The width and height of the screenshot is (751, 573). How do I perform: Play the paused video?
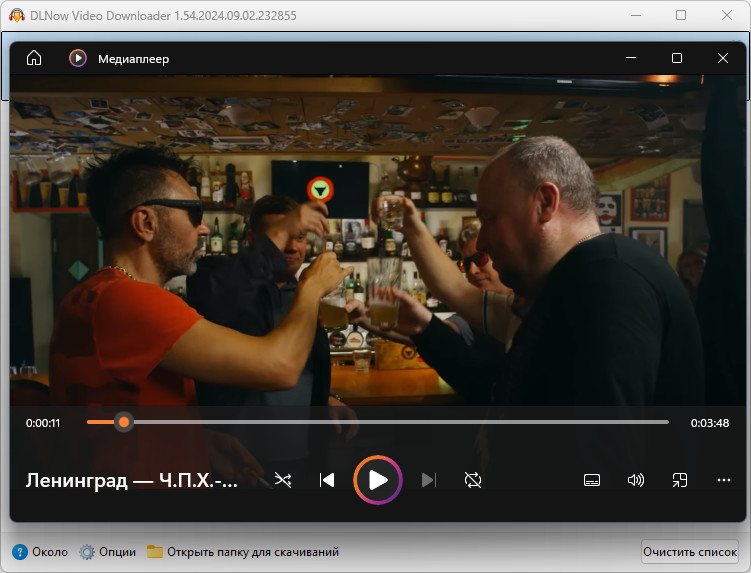pyautogui.click(x=377, y=480)
